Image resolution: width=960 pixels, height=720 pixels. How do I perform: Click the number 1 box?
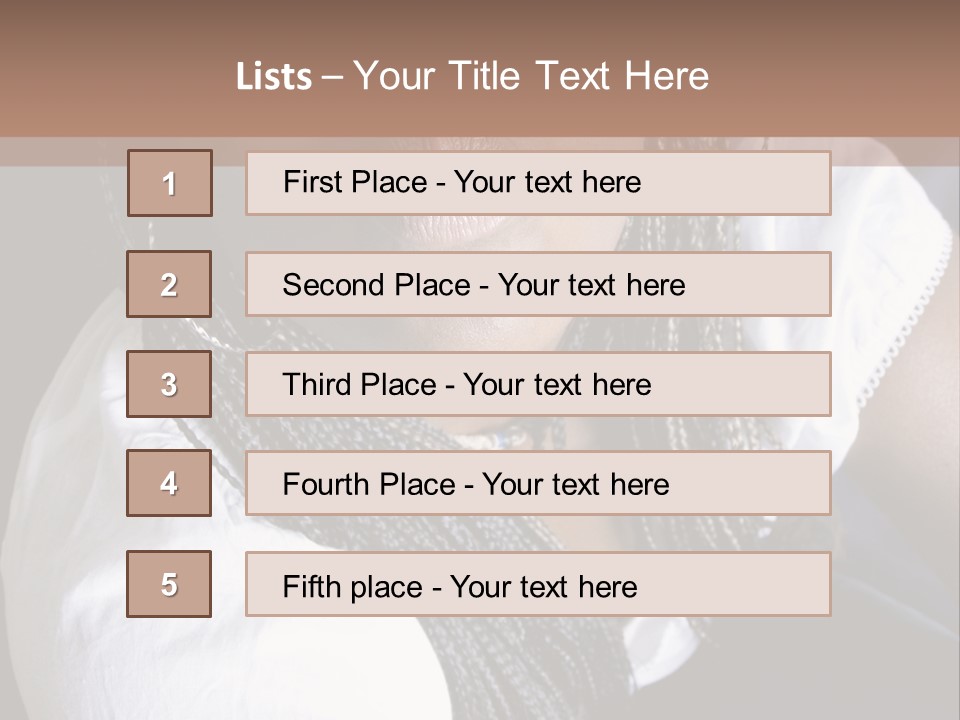tap(170, 183)
